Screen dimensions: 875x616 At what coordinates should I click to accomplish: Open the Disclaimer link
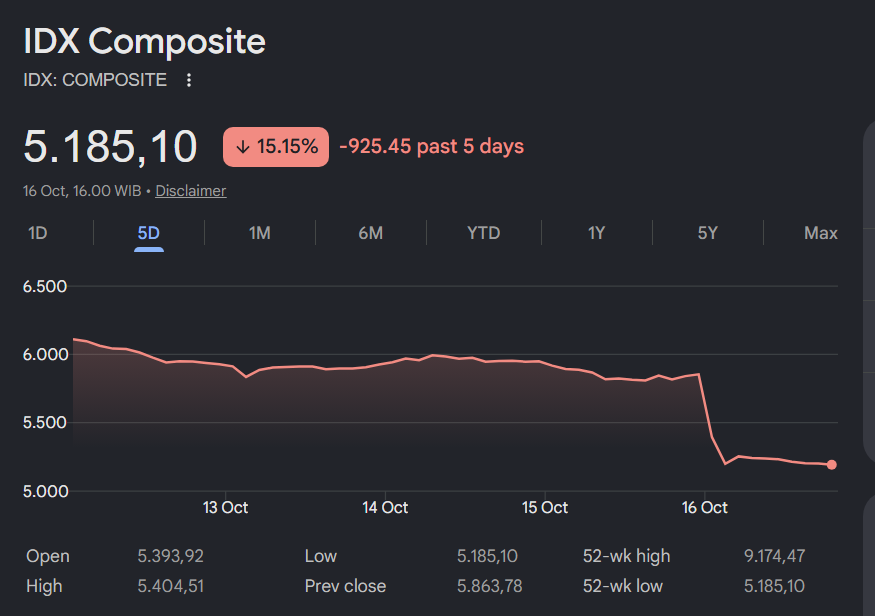click(191, 191)
